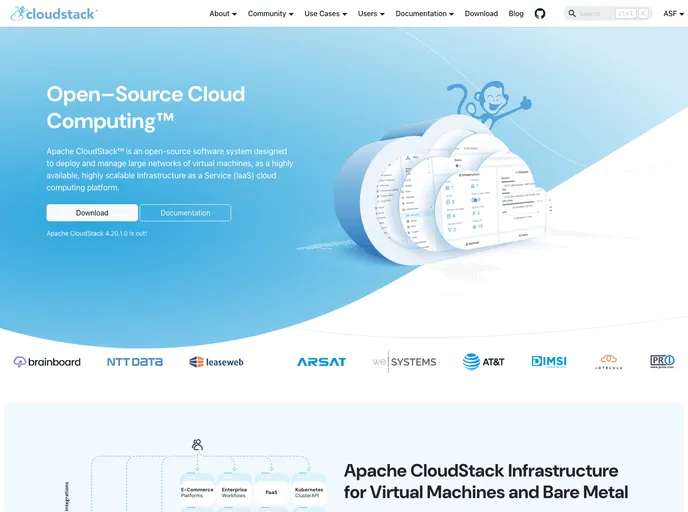Click the we SYSTEMS logo
688x512 pixels.
coord(404,362)
